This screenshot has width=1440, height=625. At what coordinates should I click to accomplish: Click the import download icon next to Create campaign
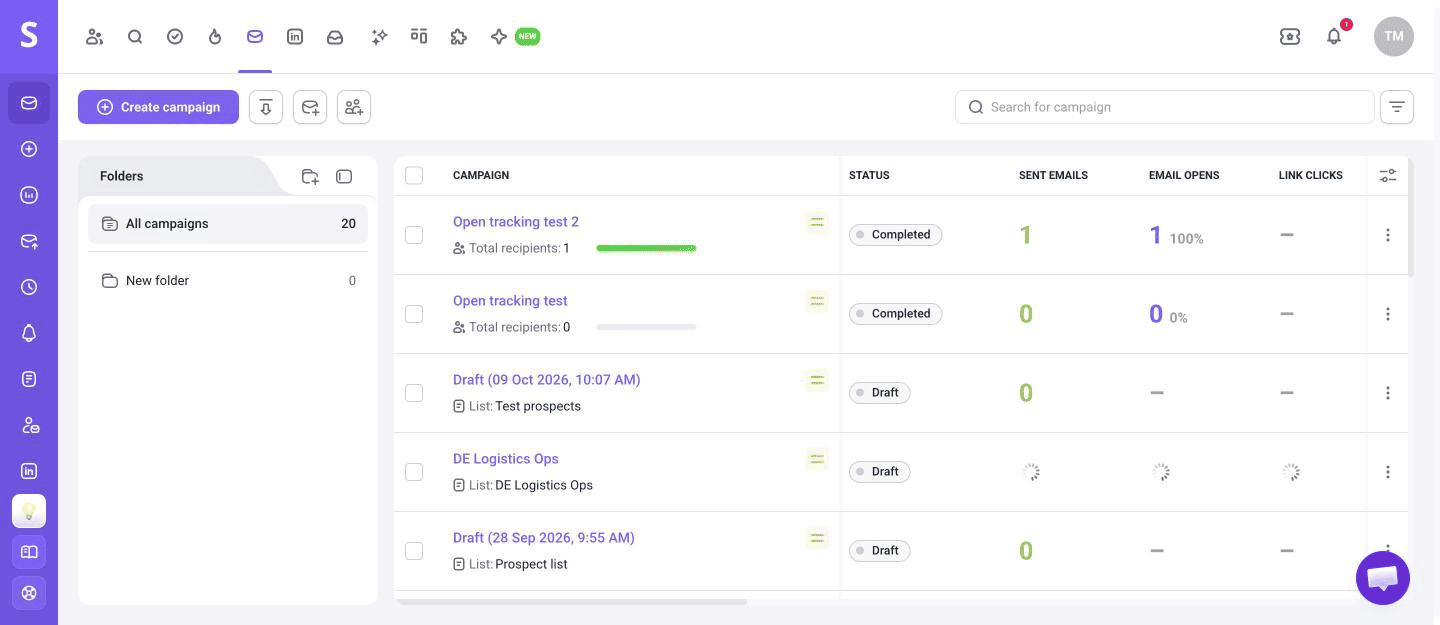coord(266,107)
